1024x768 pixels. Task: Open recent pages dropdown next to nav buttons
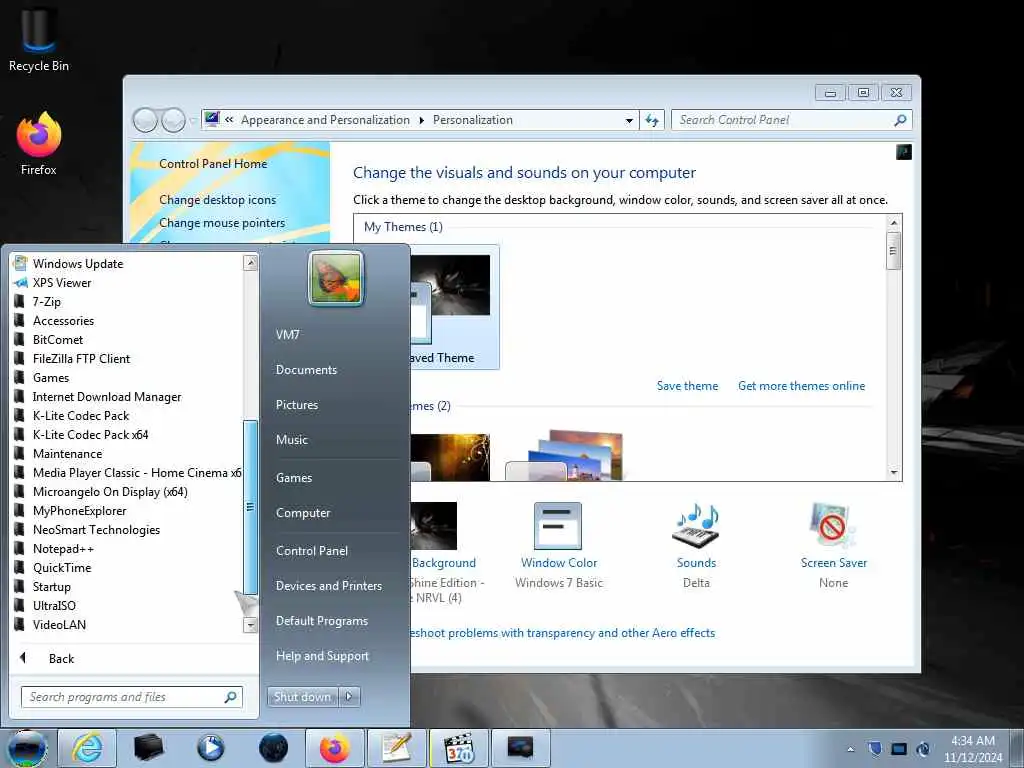192,120
